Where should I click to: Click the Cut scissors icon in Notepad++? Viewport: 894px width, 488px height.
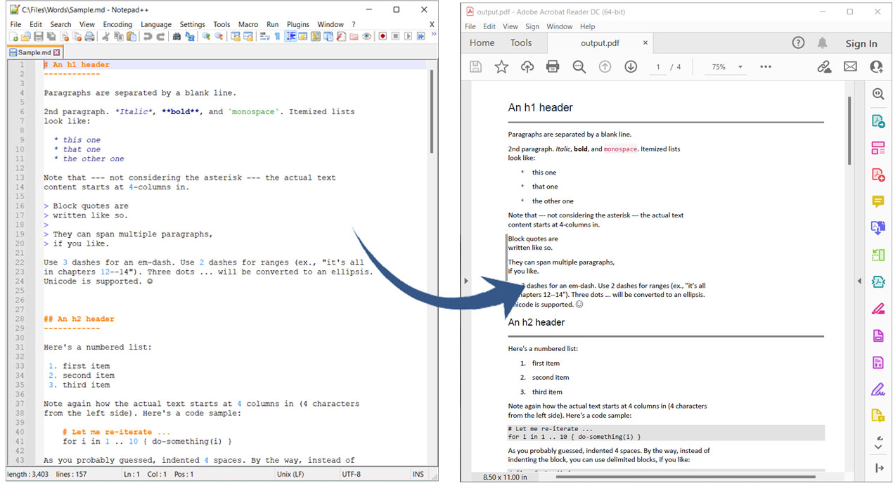click(105, 36)
